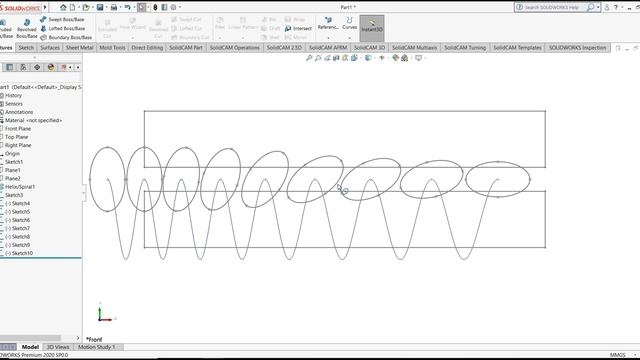Viewport: 640px width, 360px height.
Task: Switch to the SolidCAM Operations tab
Action: pos(234,48)
